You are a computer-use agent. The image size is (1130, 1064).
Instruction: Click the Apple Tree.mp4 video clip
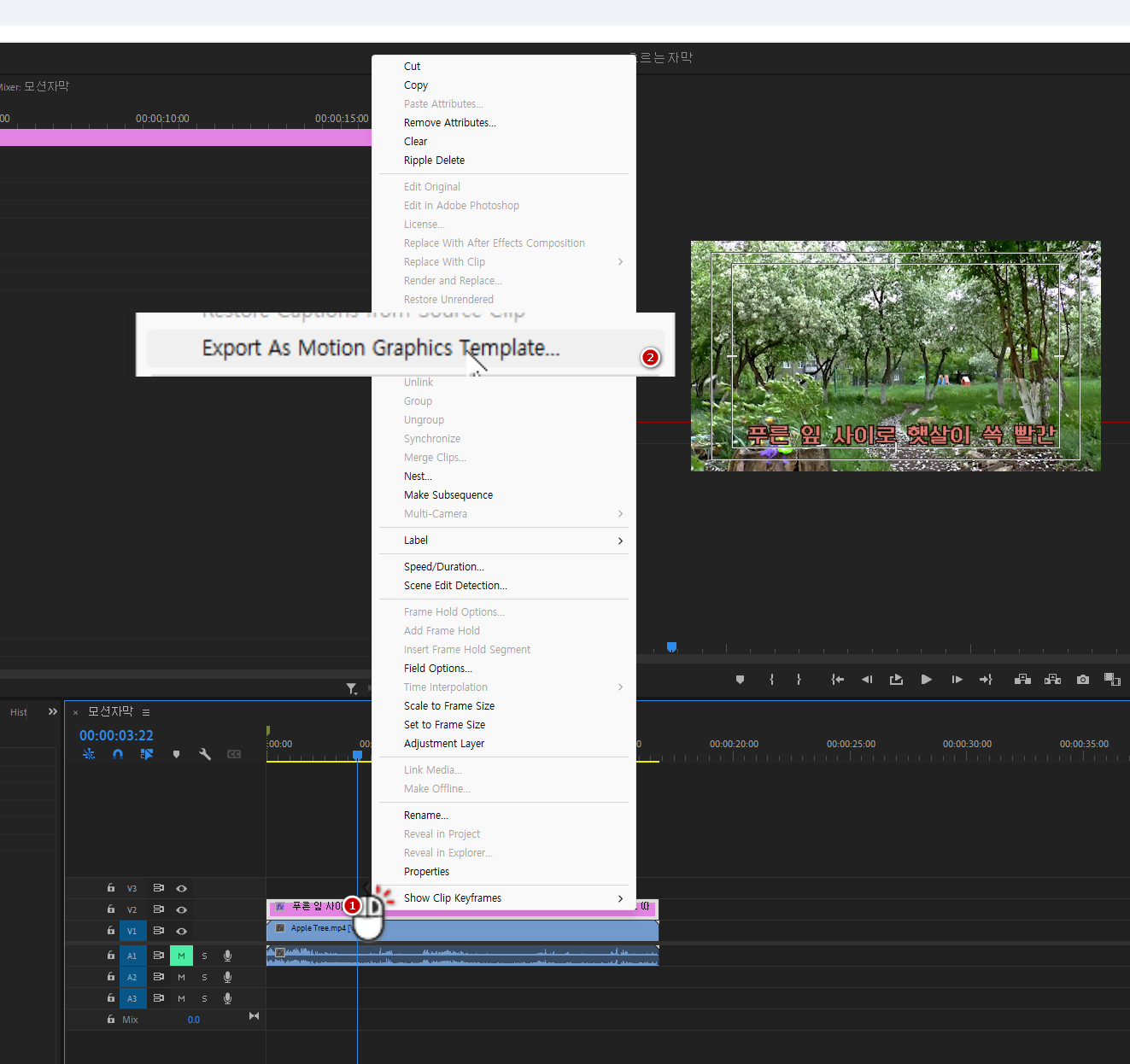tap(512, 930)
